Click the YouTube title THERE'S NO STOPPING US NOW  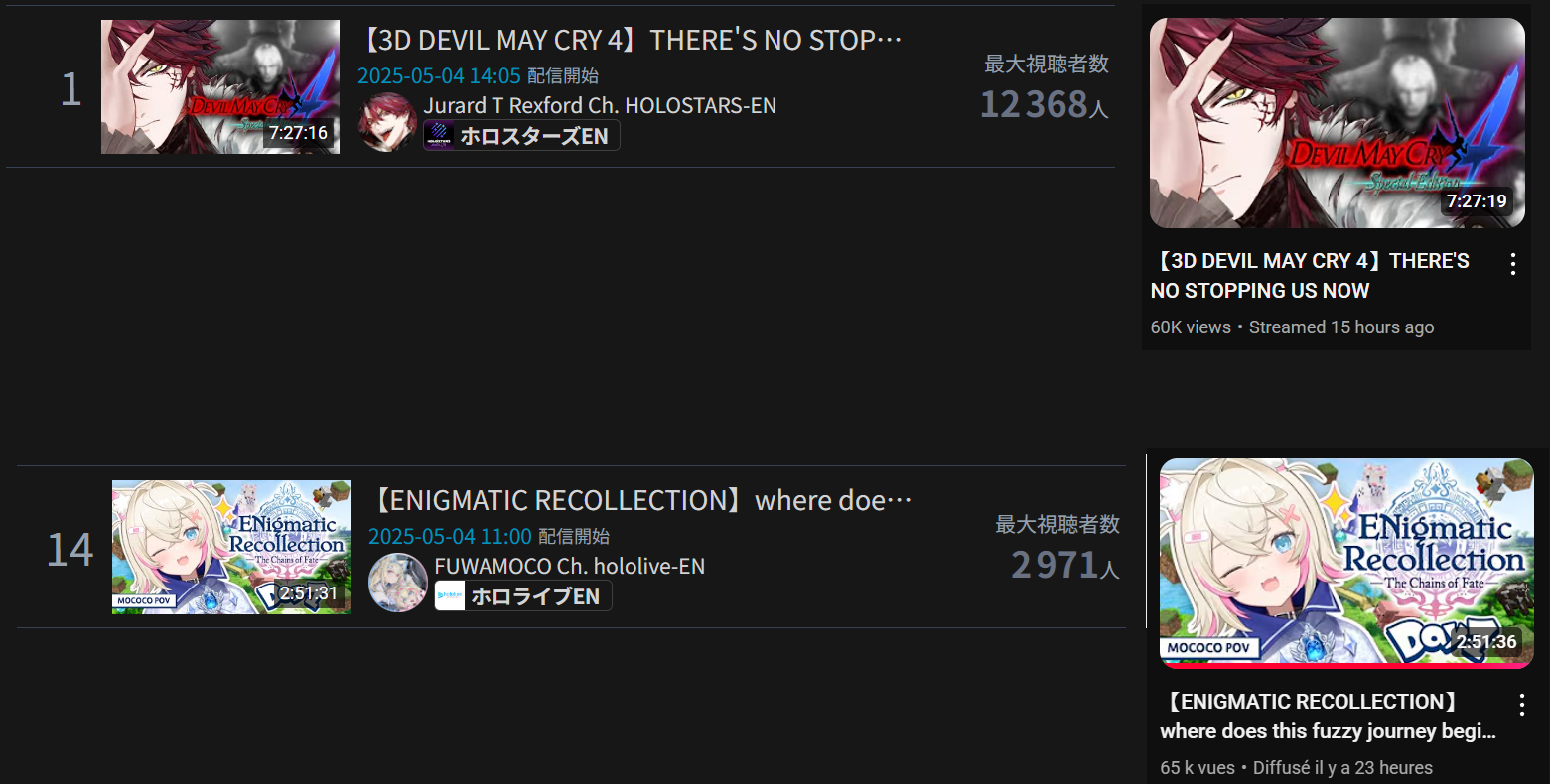1310,276
